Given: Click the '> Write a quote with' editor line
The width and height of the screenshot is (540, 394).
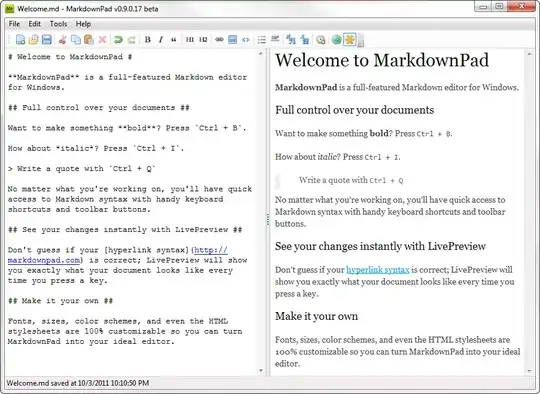Looking at the screenshot, I should point(82,169).
